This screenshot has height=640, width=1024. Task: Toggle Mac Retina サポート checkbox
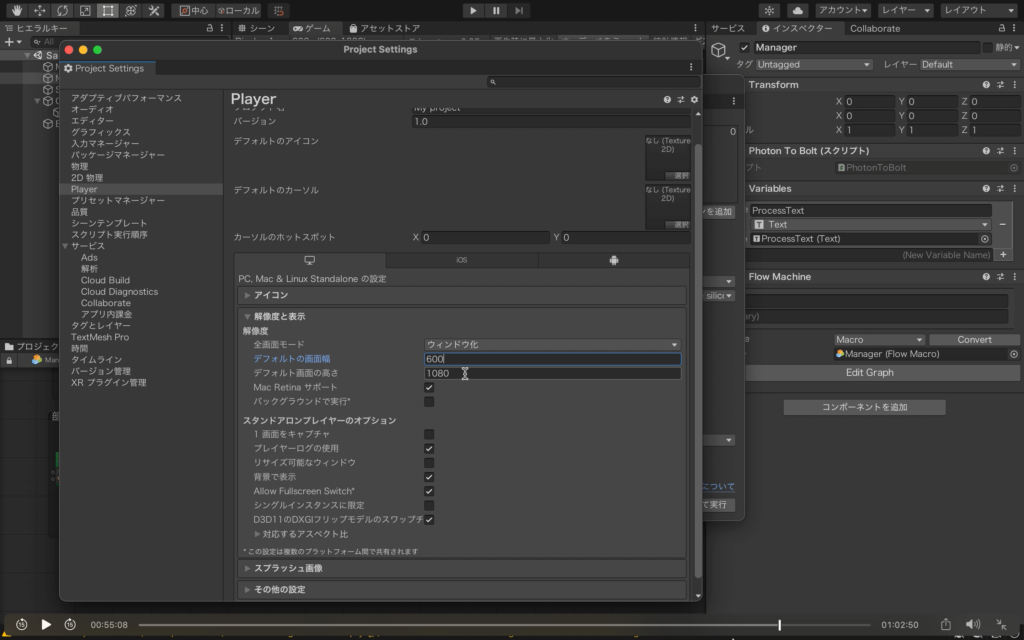click(429, 387)
